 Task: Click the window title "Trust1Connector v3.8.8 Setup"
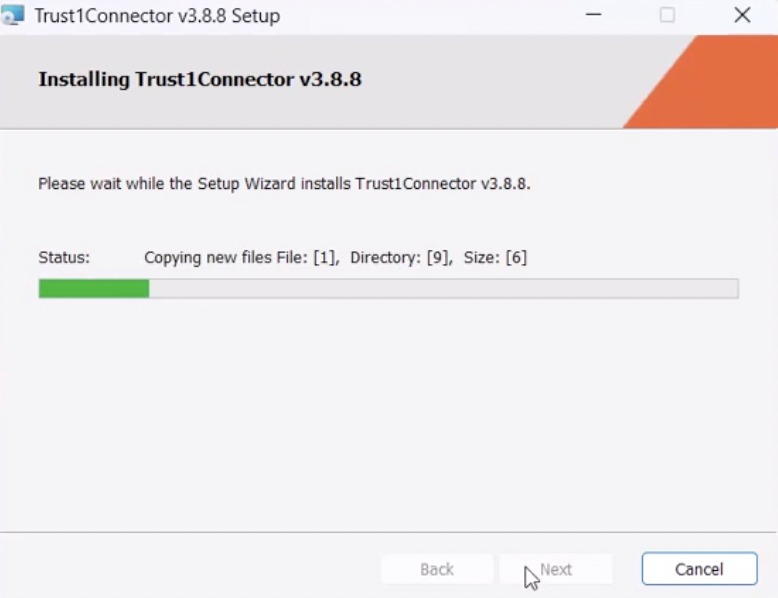click(157, 16)
